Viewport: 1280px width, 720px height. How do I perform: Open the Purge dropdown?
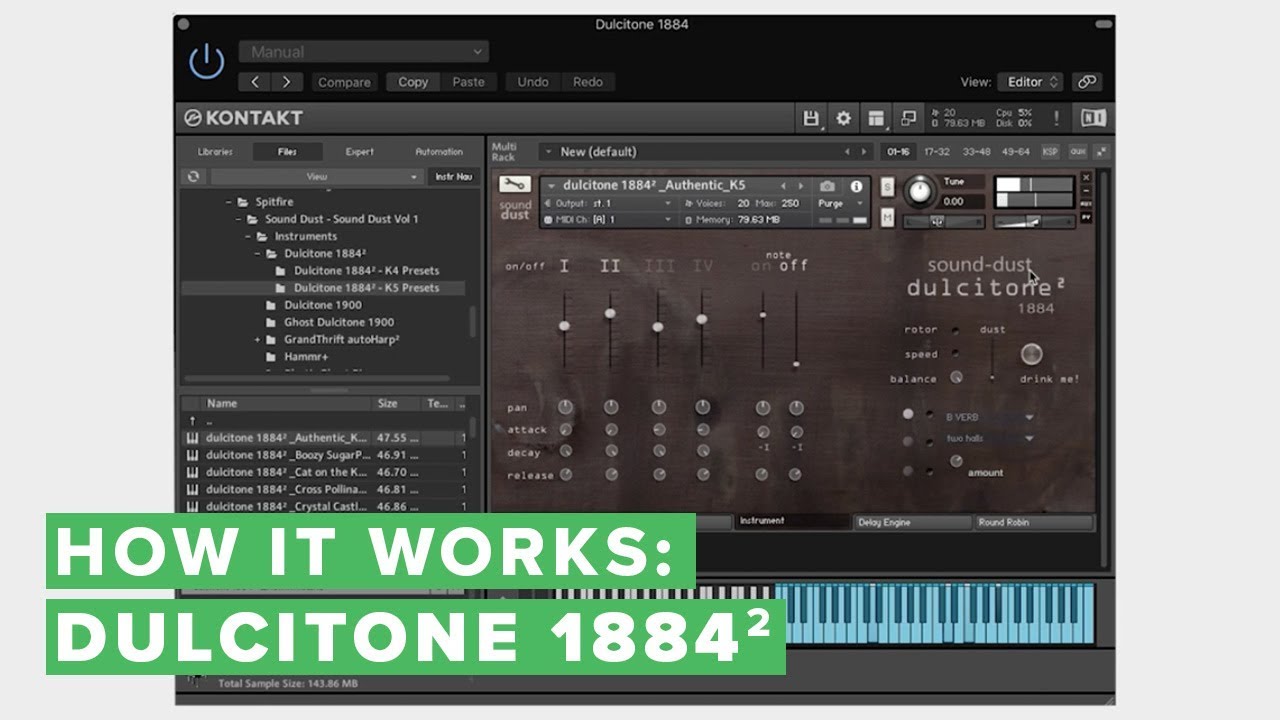click(840, 203)
